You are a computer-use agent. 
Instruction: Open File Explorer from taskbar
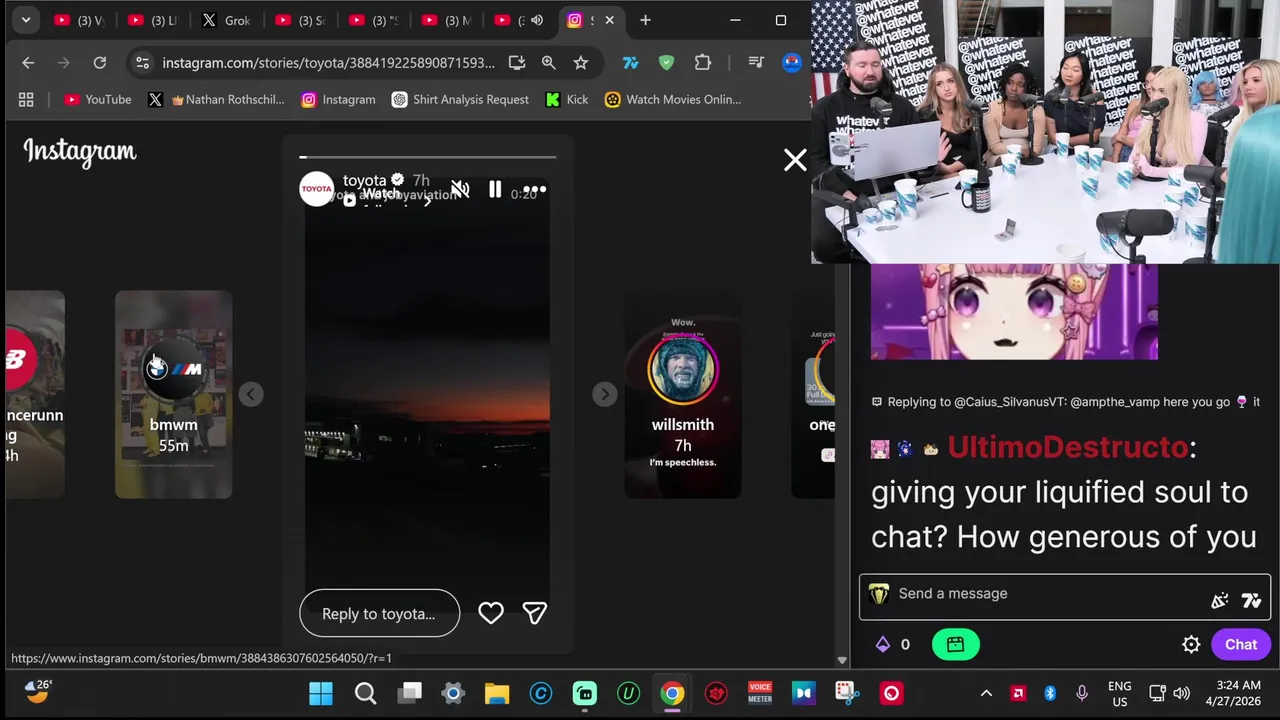click(x=497, y=693)
